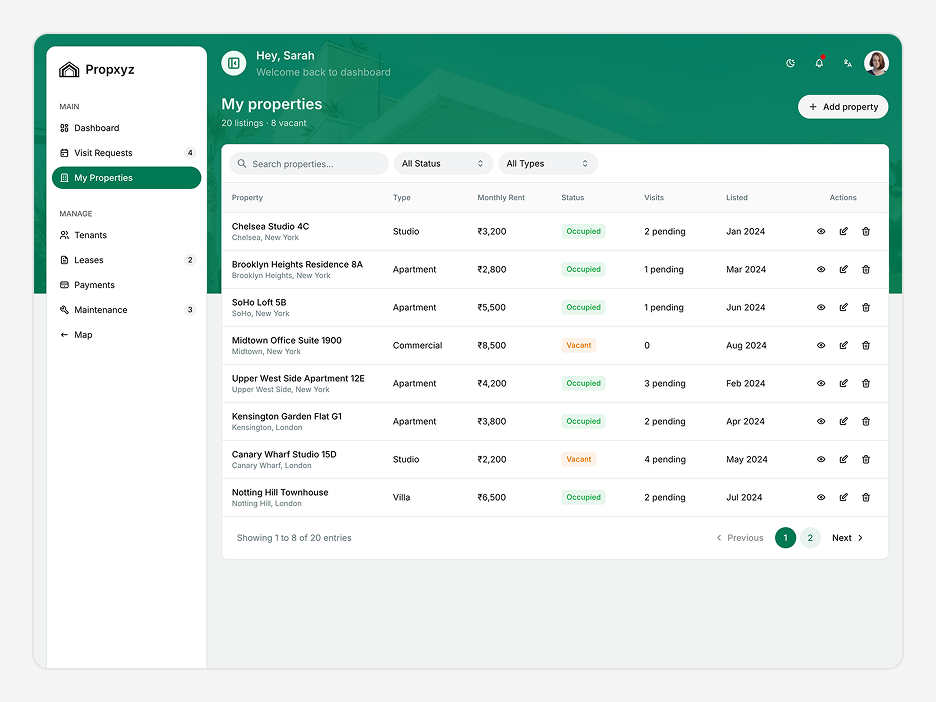Edit Canary Wharf Studio 15D

(x=843, y=459)
